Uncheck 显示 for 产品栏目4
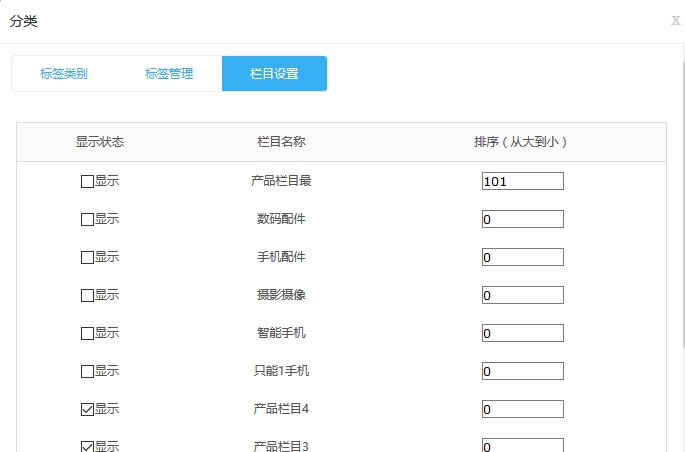 [x=87, y=409]
